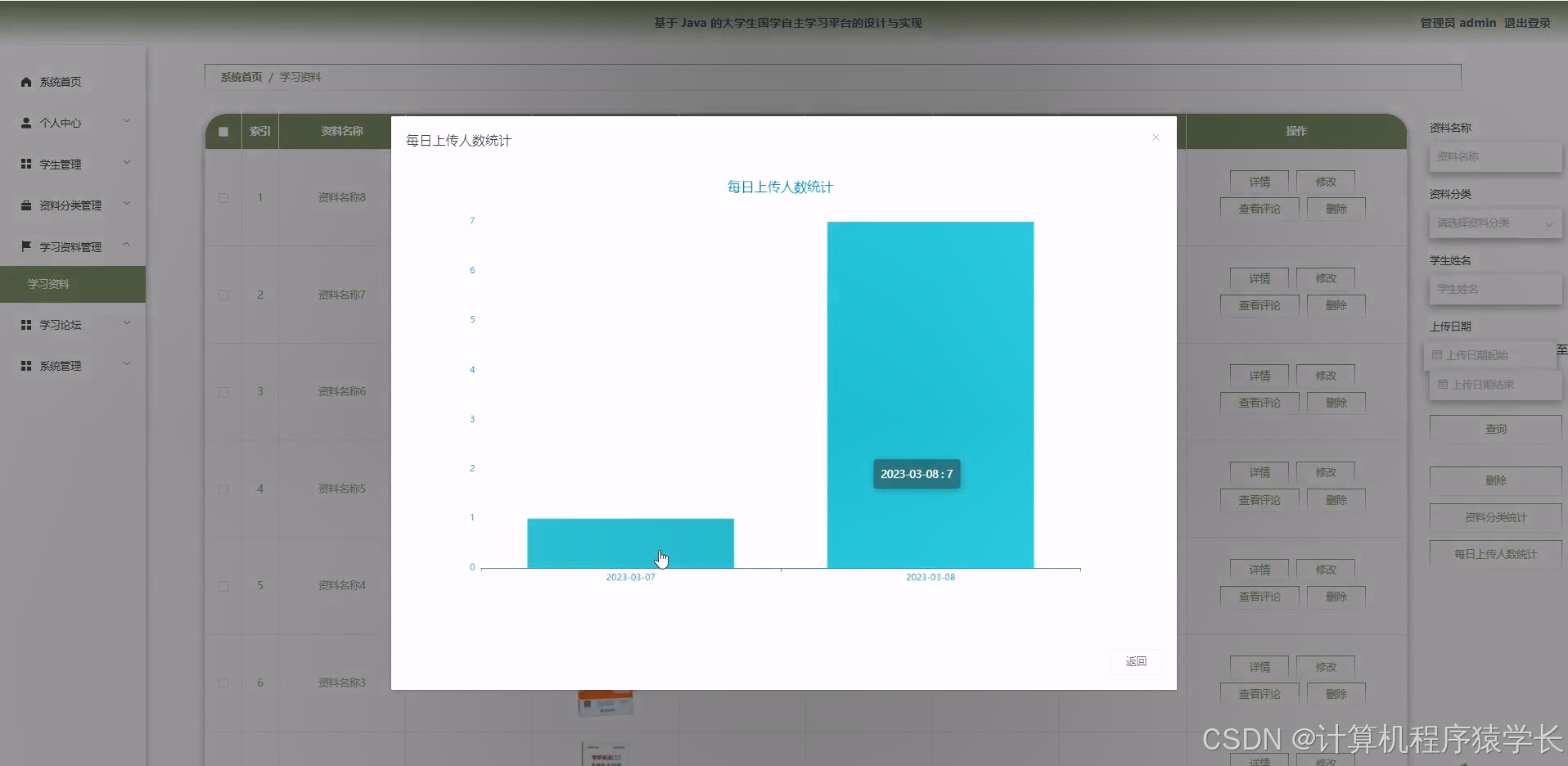The width and height of the screenshot is (1568, 766).
Task: Click the chart title 每日上传人数统计
Action: 780,187
